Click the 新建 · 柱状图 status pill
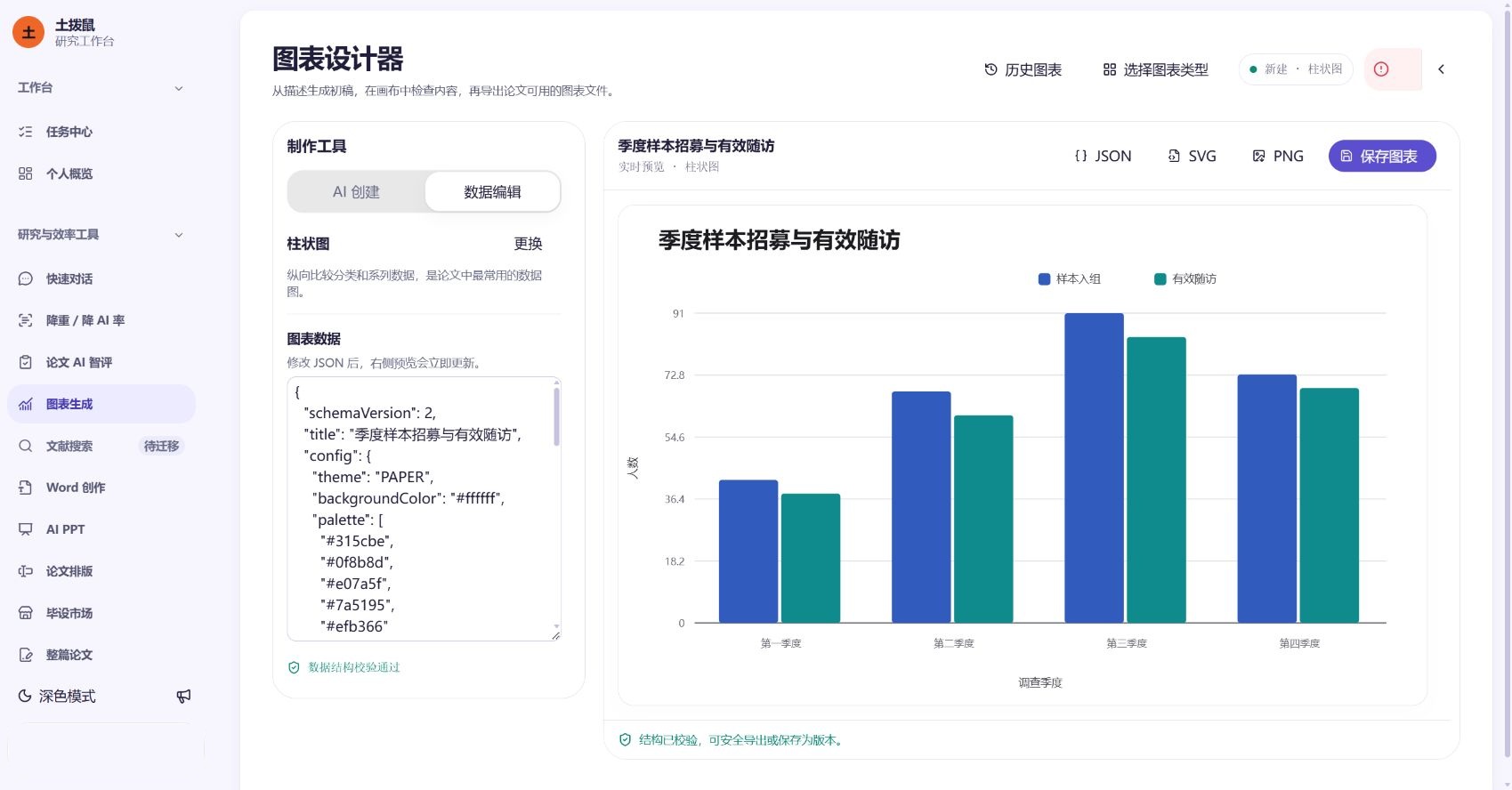This screenshot has width=1512, height=790. [x=1296, y=69]
